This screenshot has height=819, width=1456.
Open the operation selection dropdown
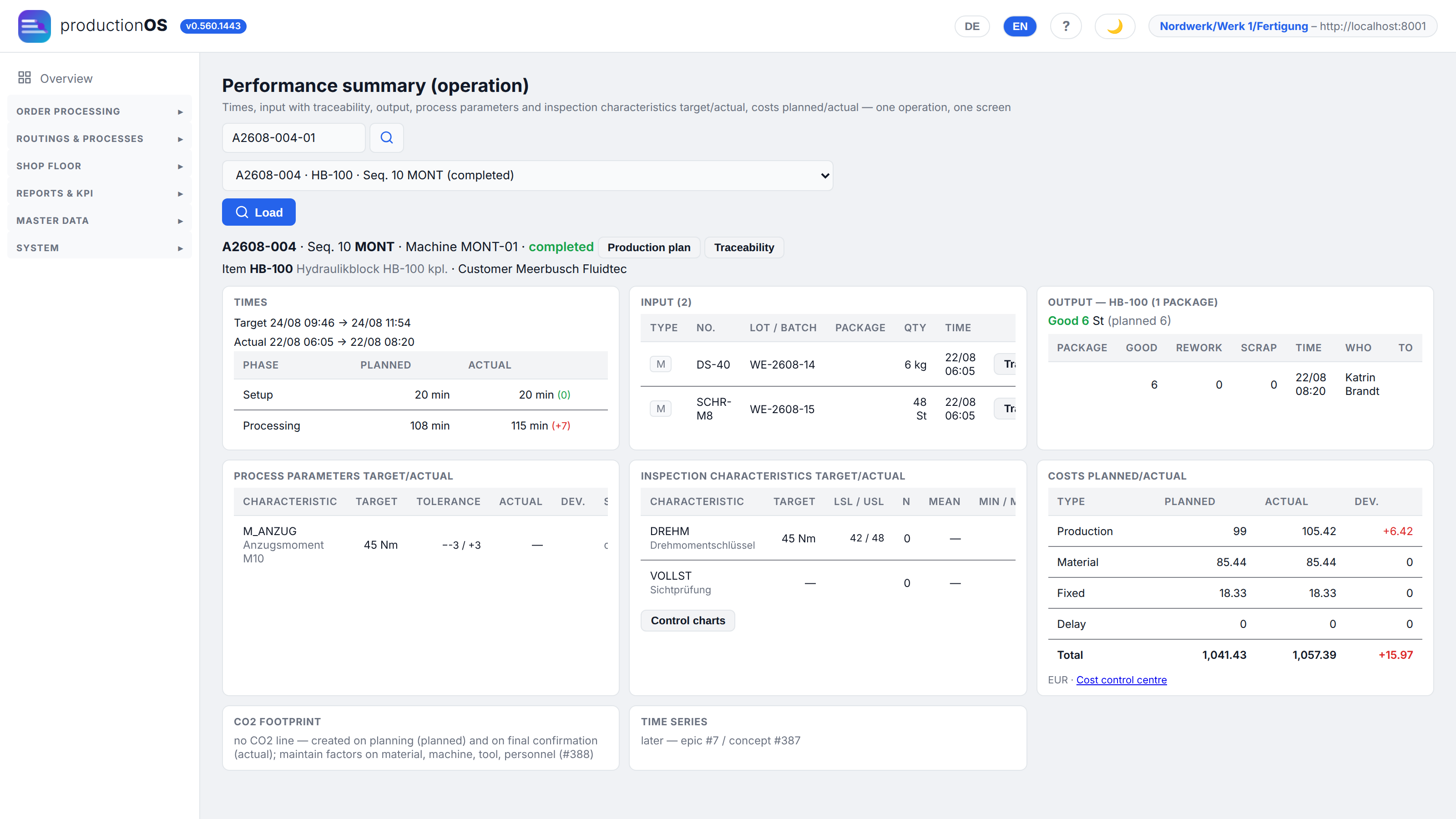point(527,175)
